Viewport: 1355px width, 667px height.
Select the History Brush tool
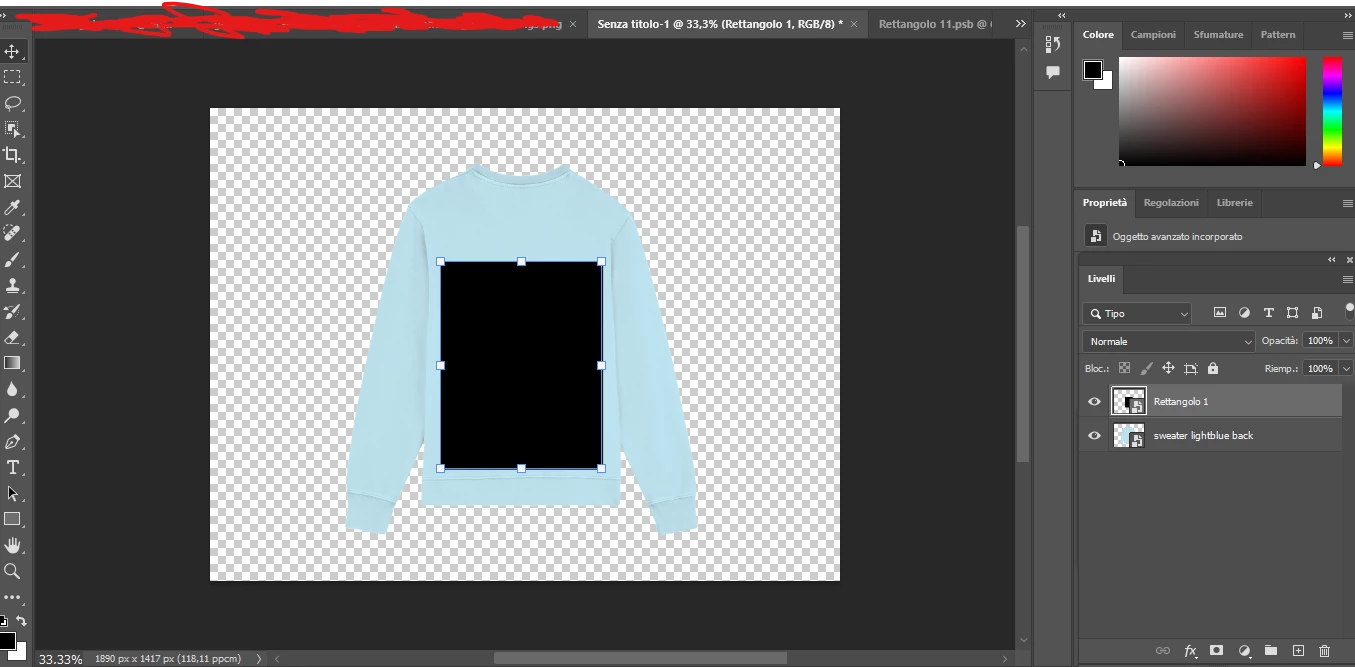pyautogui.click(x=12, y=311)
